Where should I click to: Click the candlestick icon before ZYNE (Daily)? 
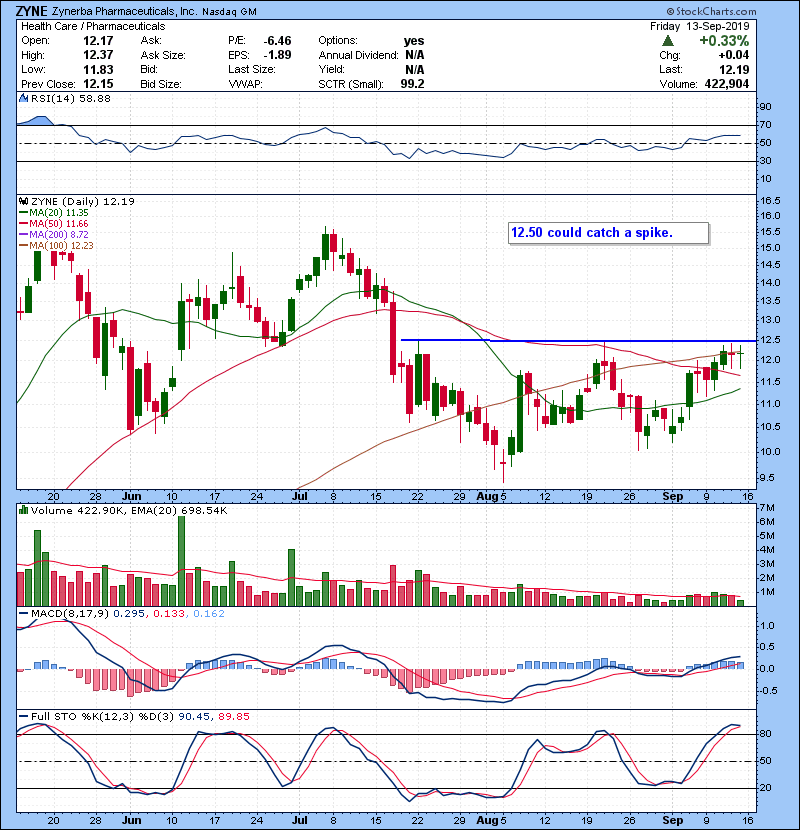(23, 201)
